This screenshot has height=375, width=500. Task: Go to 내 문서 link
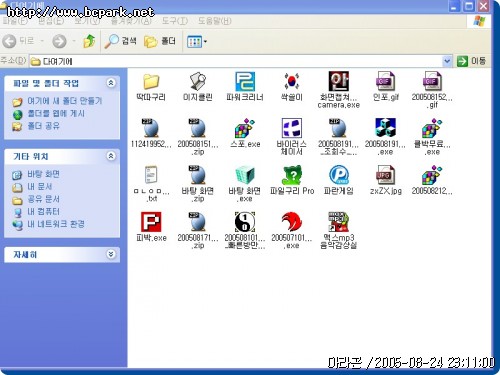[x=40, y=187]
